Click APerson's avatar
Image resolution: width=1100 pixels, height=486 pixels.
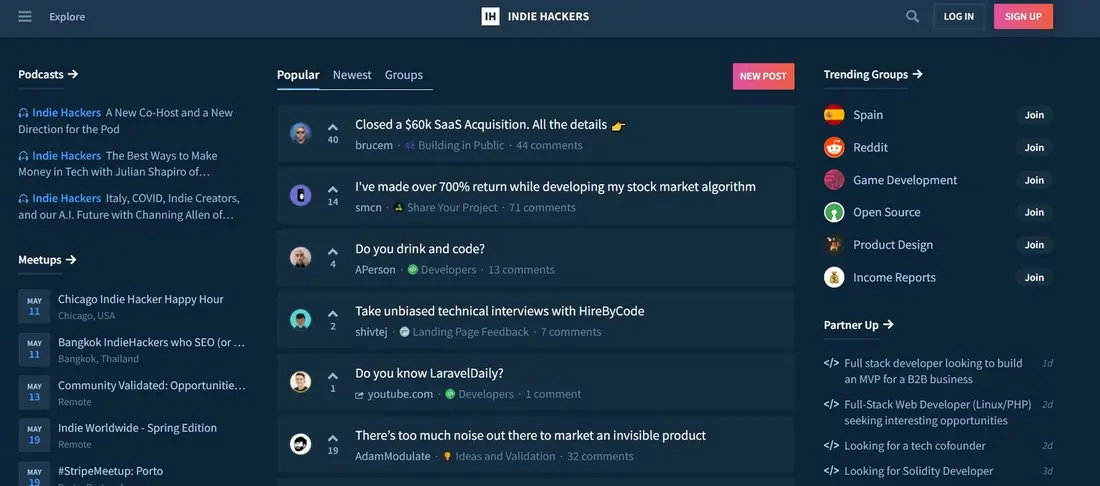pos(300,257)
